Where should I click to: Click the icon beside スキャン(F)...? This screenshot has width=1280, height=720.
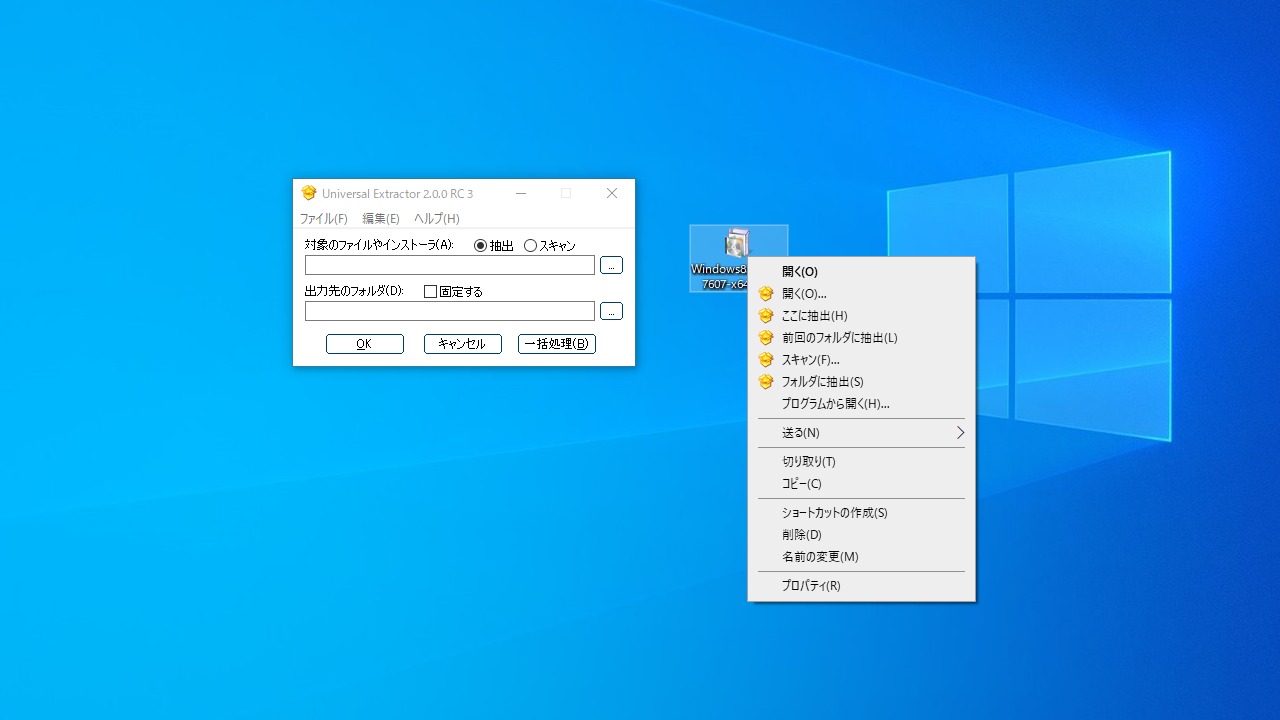[766, 360]
